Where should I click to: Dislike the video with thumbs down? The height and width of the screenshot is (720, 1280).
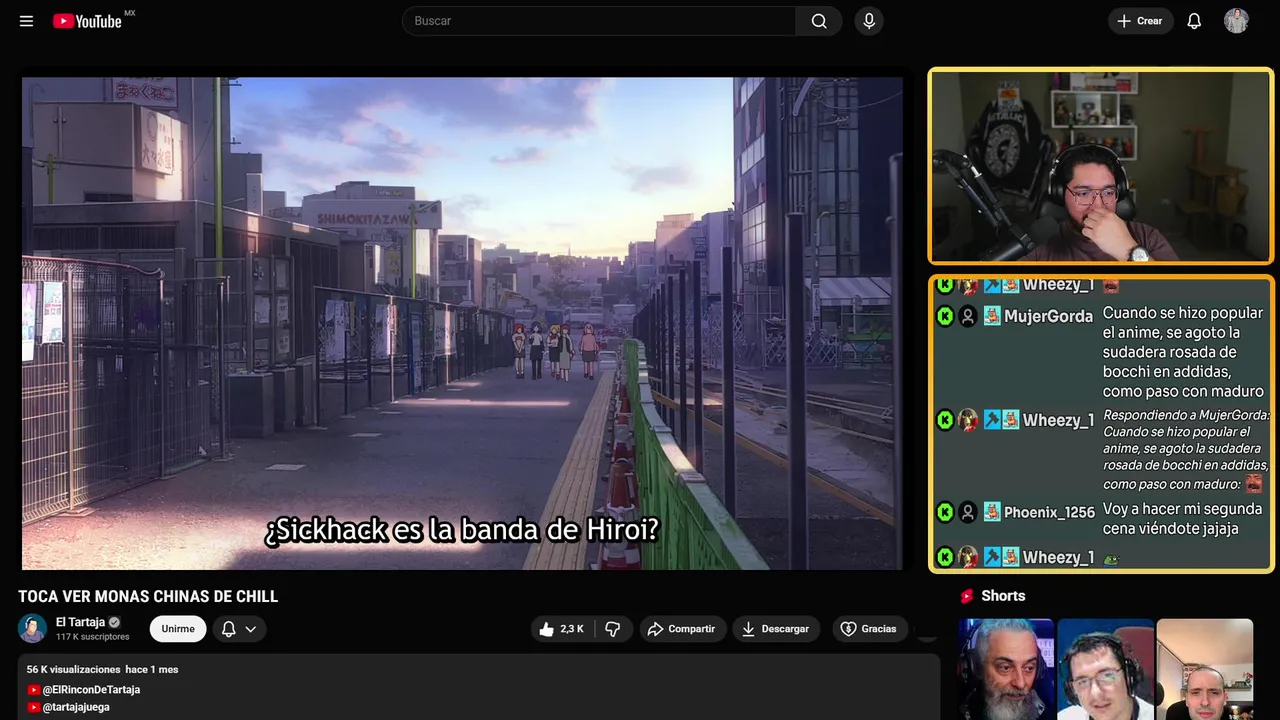(x=613, y=629)
